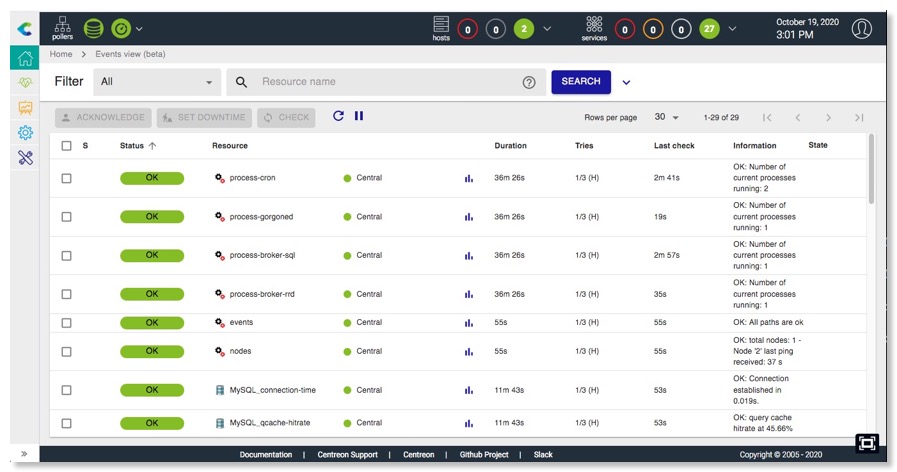Image resolution: width=897 pixels, height=472 pixels.
Task: Open the Documentation footer link
Action: [x=265, y=455]
